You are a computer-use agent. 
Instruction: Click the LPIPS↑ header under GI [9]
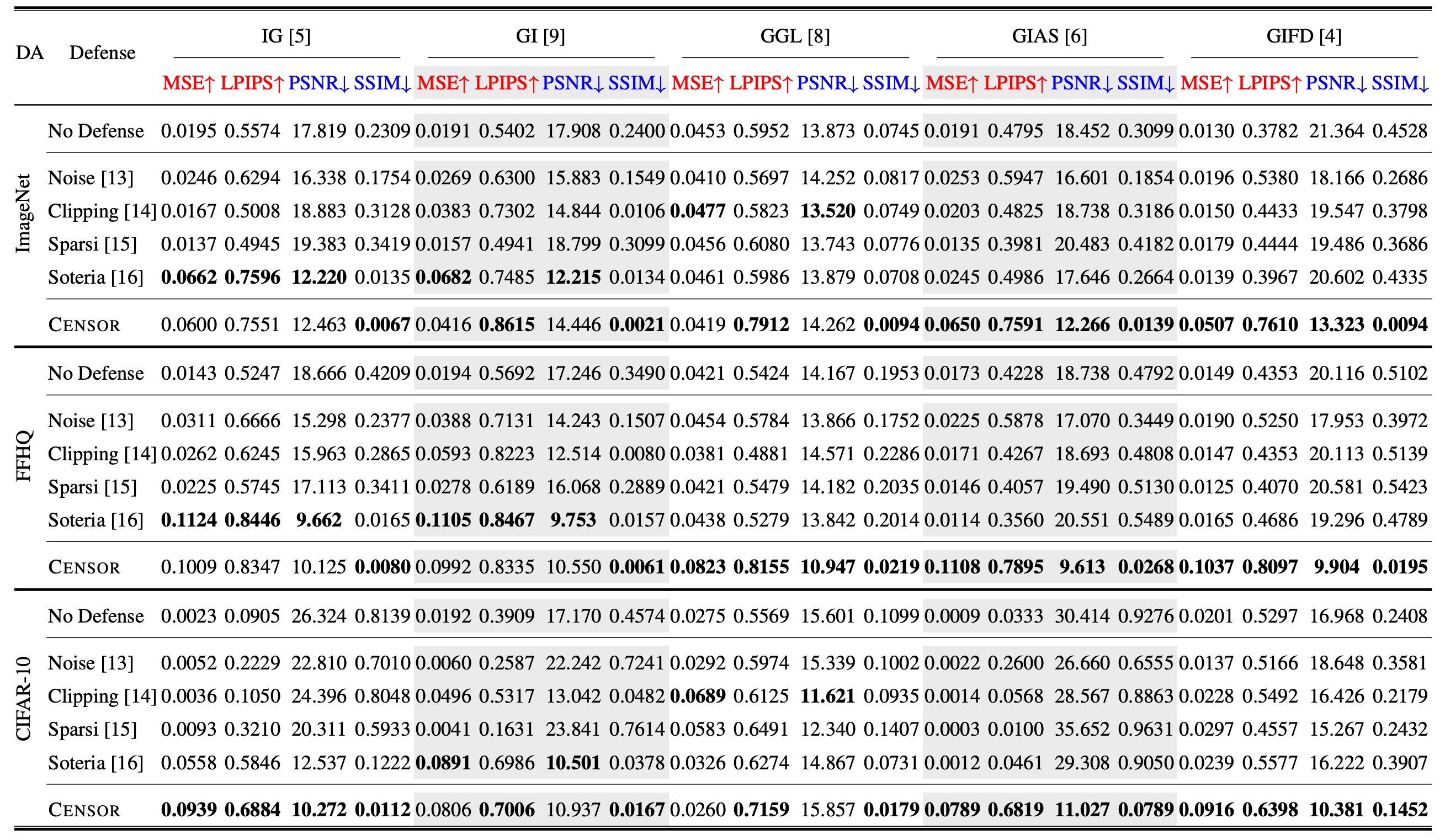click(506, 84)
